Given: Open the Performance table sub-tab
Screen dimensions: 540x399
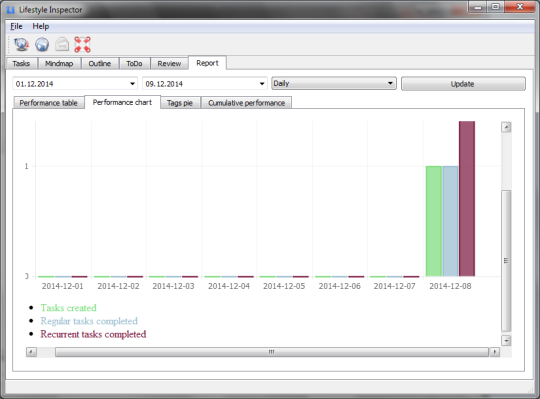Looking at the screenshot, I should 48,103.
